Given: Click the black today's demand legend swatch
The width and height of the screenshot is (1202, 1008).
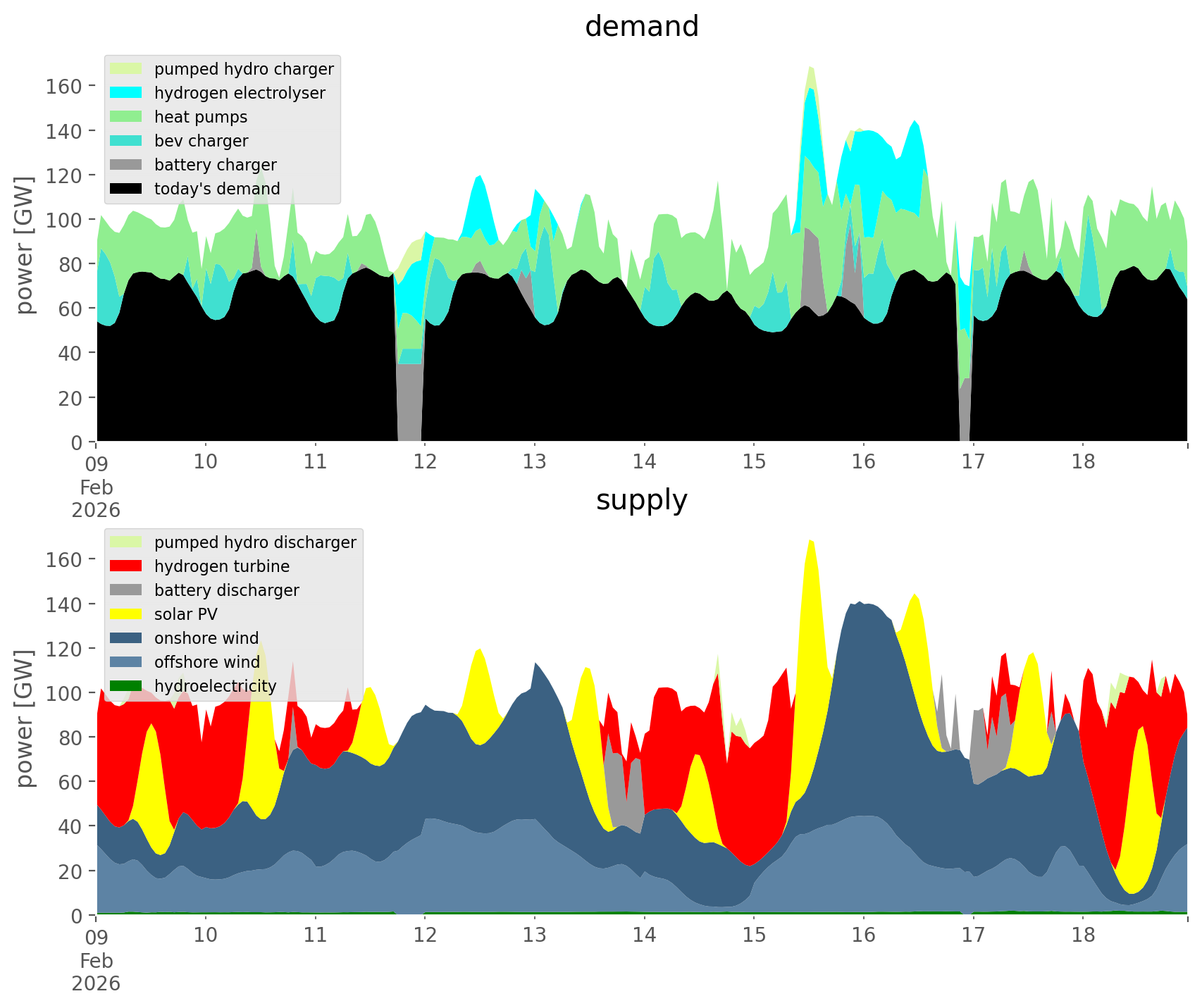Looking at the screenshot, I should point(127,189).
